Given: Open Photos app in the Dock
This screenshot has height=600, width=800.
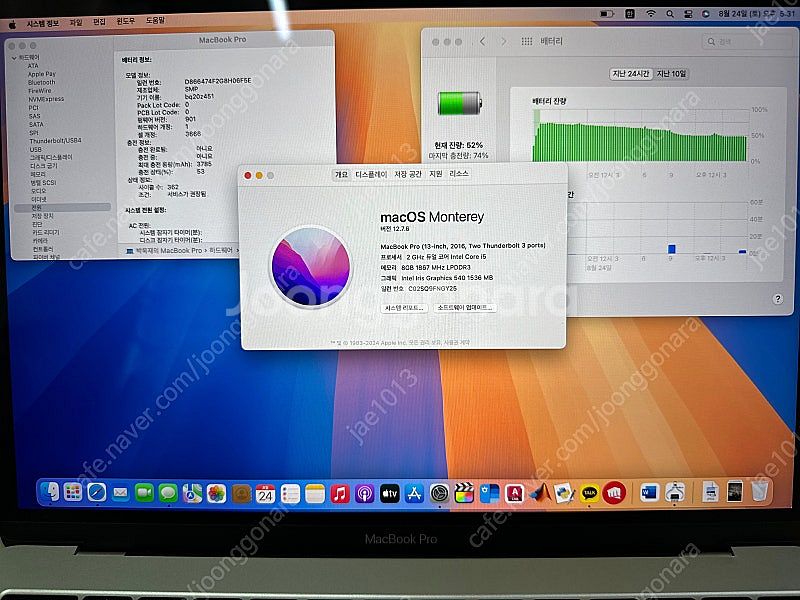Looking at the screenshot, I should 216,493.
